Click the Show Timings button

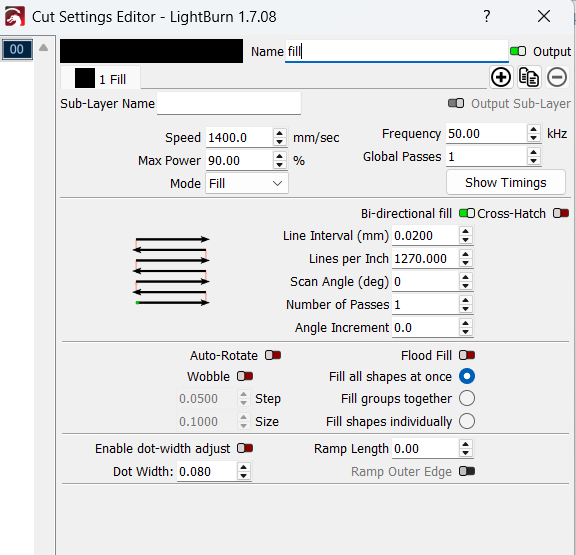click(505, 183)
